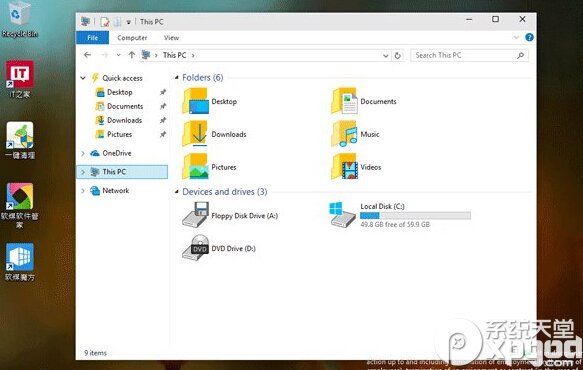Image resolution: width=583 pixels, height=370 pixels.
Task: Open the recent locations dropdown arrow
Action: click(119, 55)
